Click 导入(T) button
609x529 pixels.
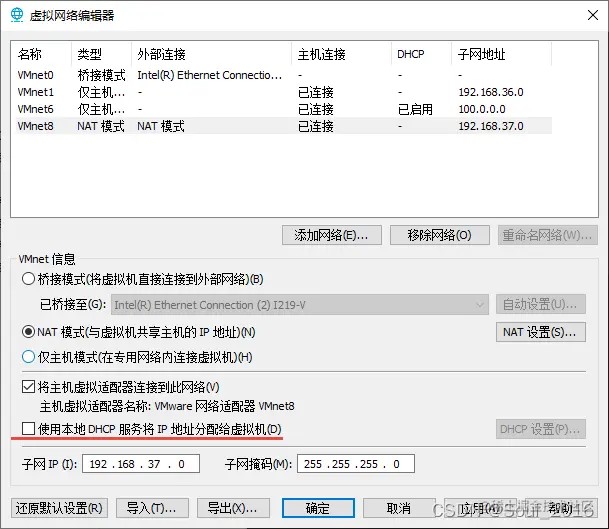click(x=152, y=508)
